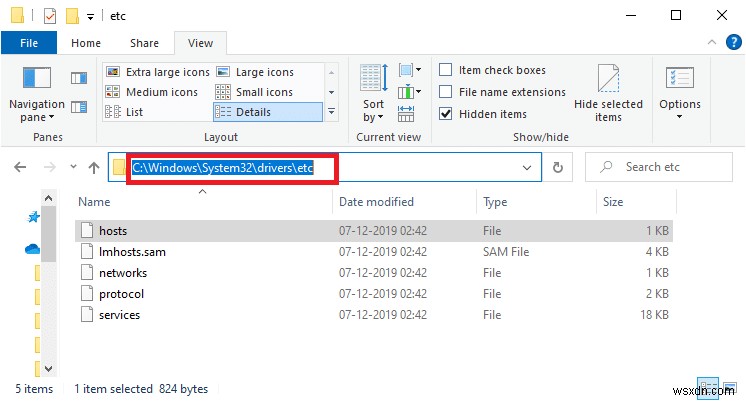The height and width of the screenshot is (401, 746).
Task: Click the 18 KB size cell
Action: (654, 314)
